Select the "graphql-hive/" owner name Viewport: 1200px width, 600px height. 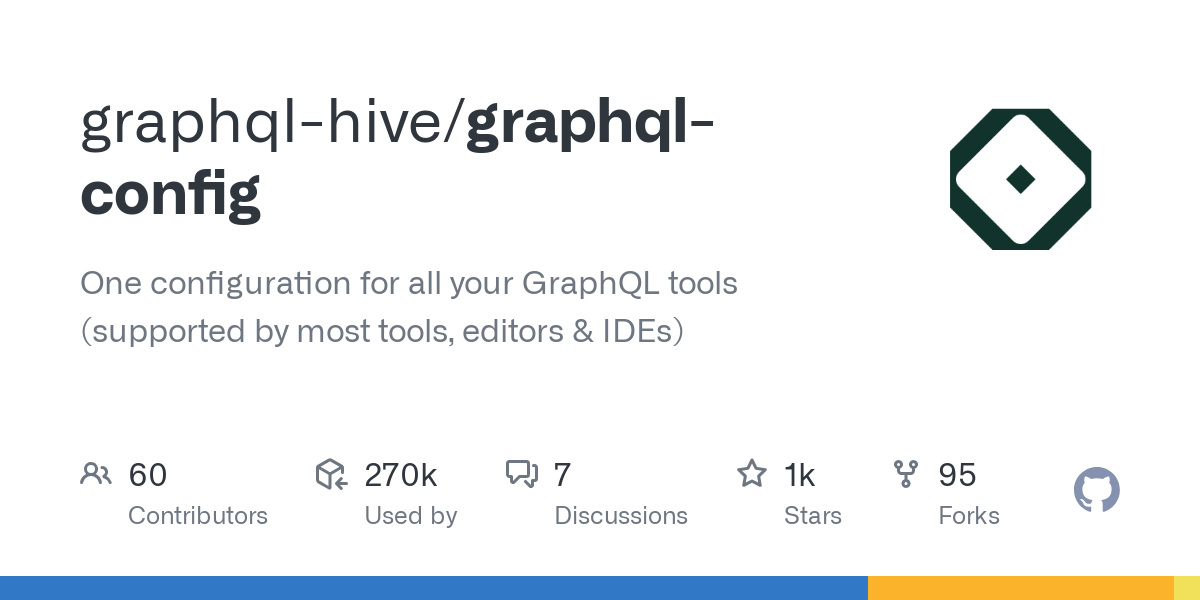(x=272, y=122)
